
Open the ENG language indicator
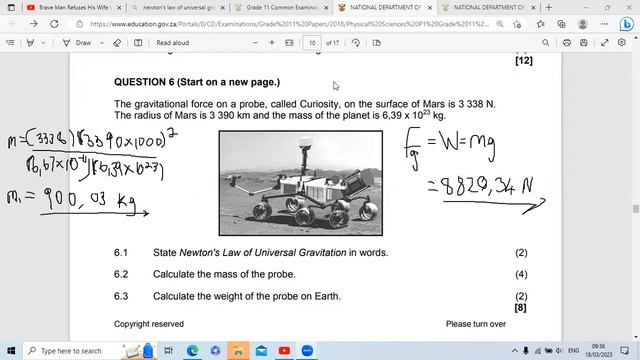point(573,351)
